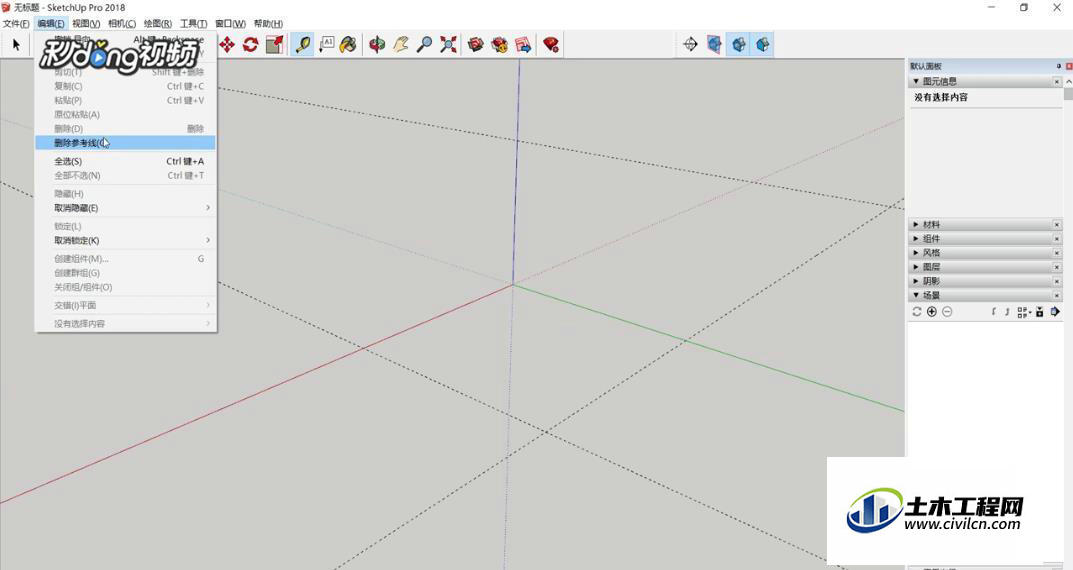Viewport: 1073px width, 570px height.
Task: Open the 场景 details menu arrow icon
Action: point(1055,312)
